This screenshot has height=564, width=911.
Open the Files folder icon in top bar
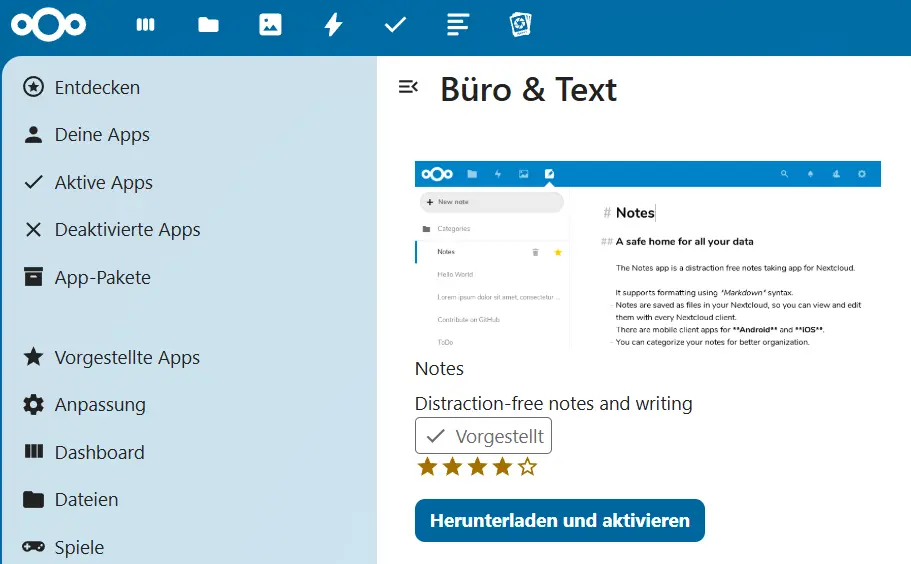pos(208,24)
